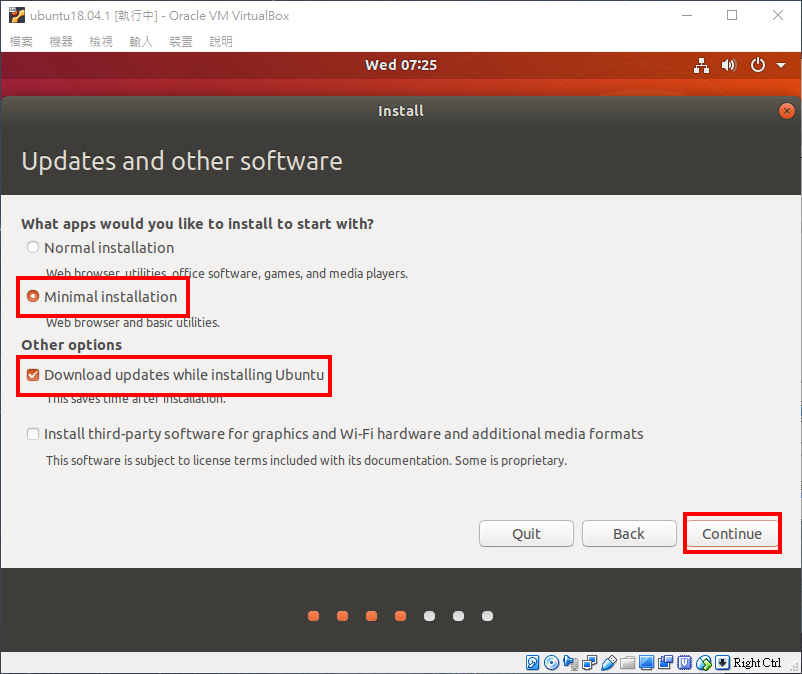Select Minimal installation radio button

33,296
